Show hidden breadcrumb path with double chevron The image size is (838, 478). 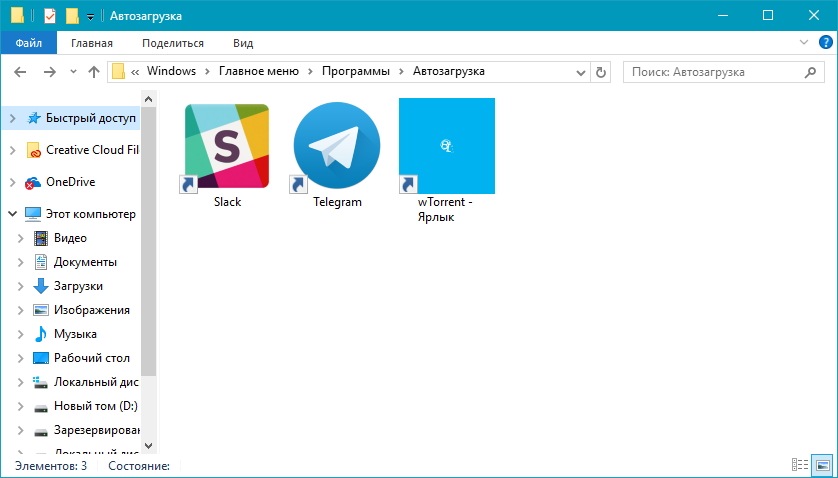pos(135,72)
